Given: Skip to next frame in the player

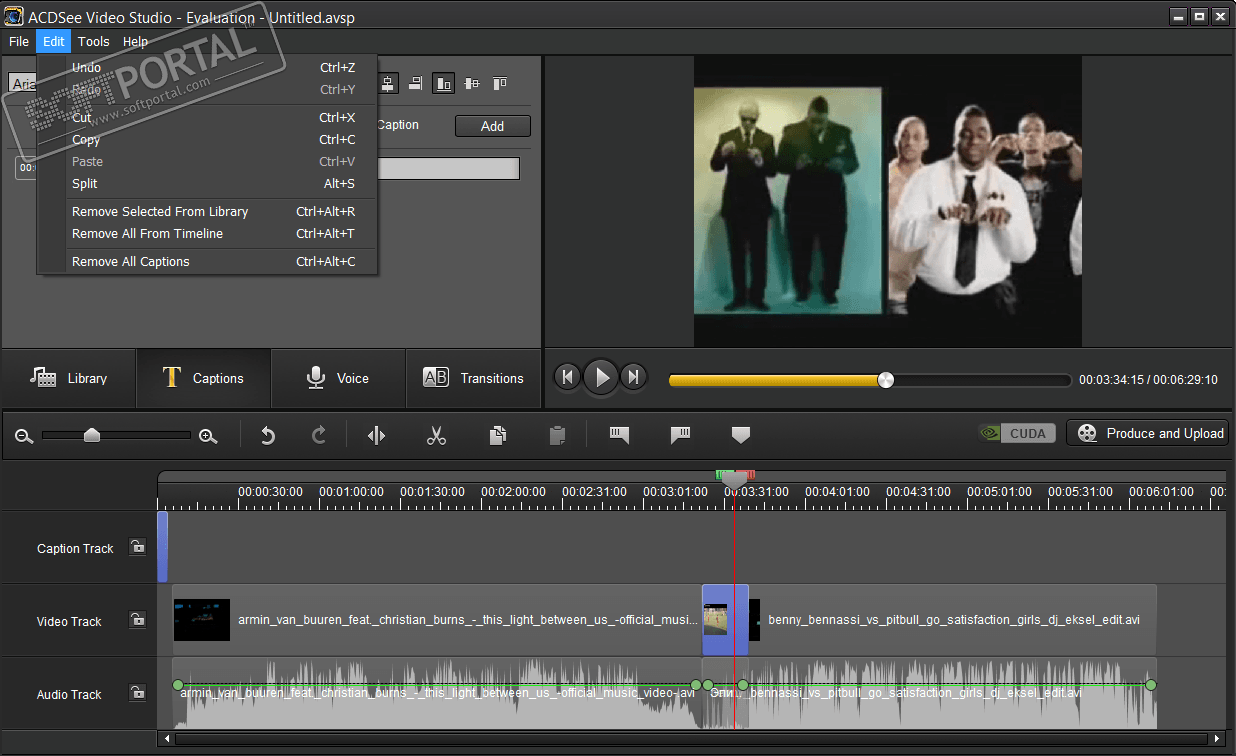Looking at the screenshot, I should point(633,377).
